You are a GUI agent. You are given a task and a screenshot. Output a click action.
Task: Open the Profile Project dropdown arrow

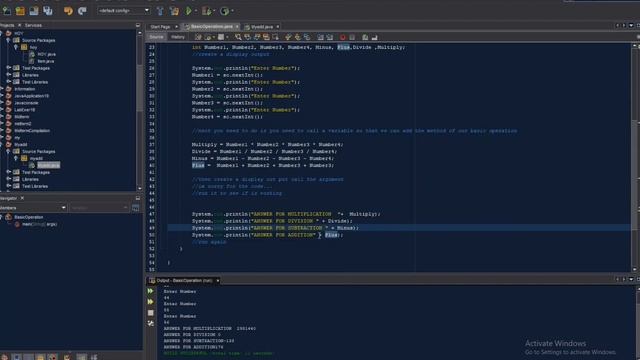[232, 11]
